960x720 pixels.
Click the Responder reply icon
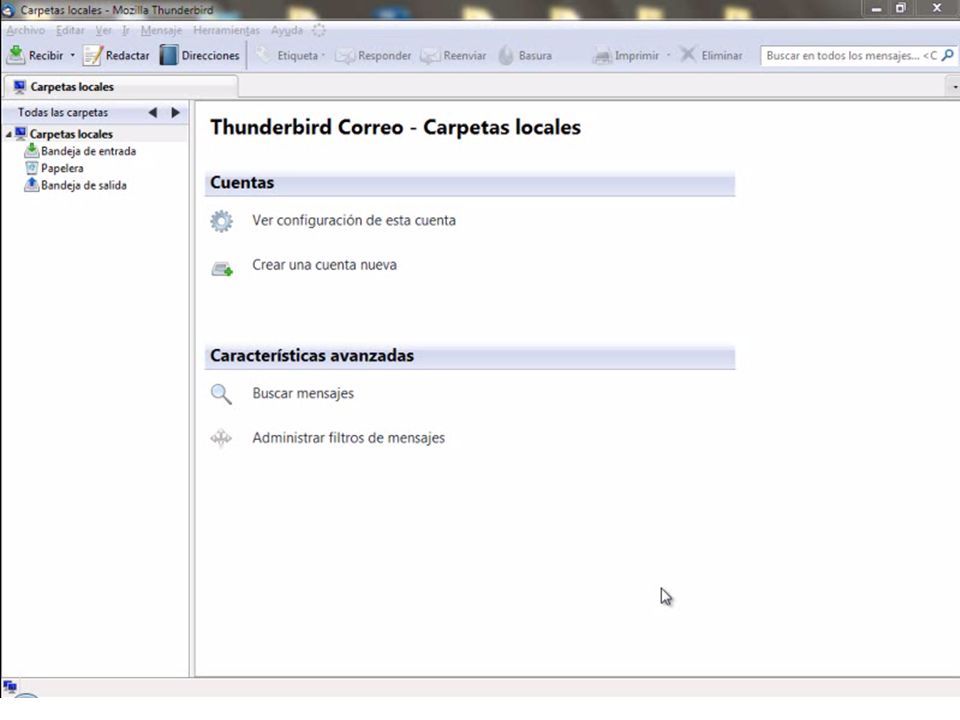[345, 56]
